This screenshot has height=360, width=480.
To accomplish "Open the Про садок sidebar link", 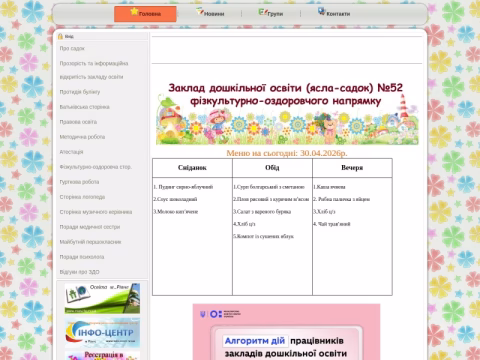I will [72, 49].
